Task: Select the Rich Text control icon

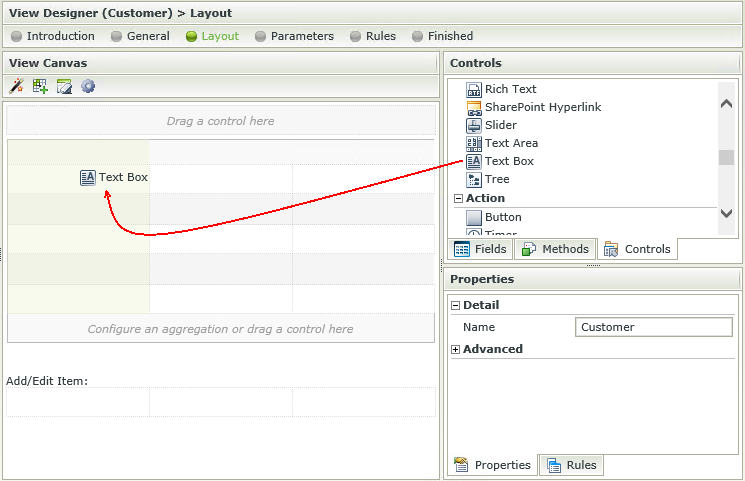Action: pyautogui.click(x=474, y=89)
